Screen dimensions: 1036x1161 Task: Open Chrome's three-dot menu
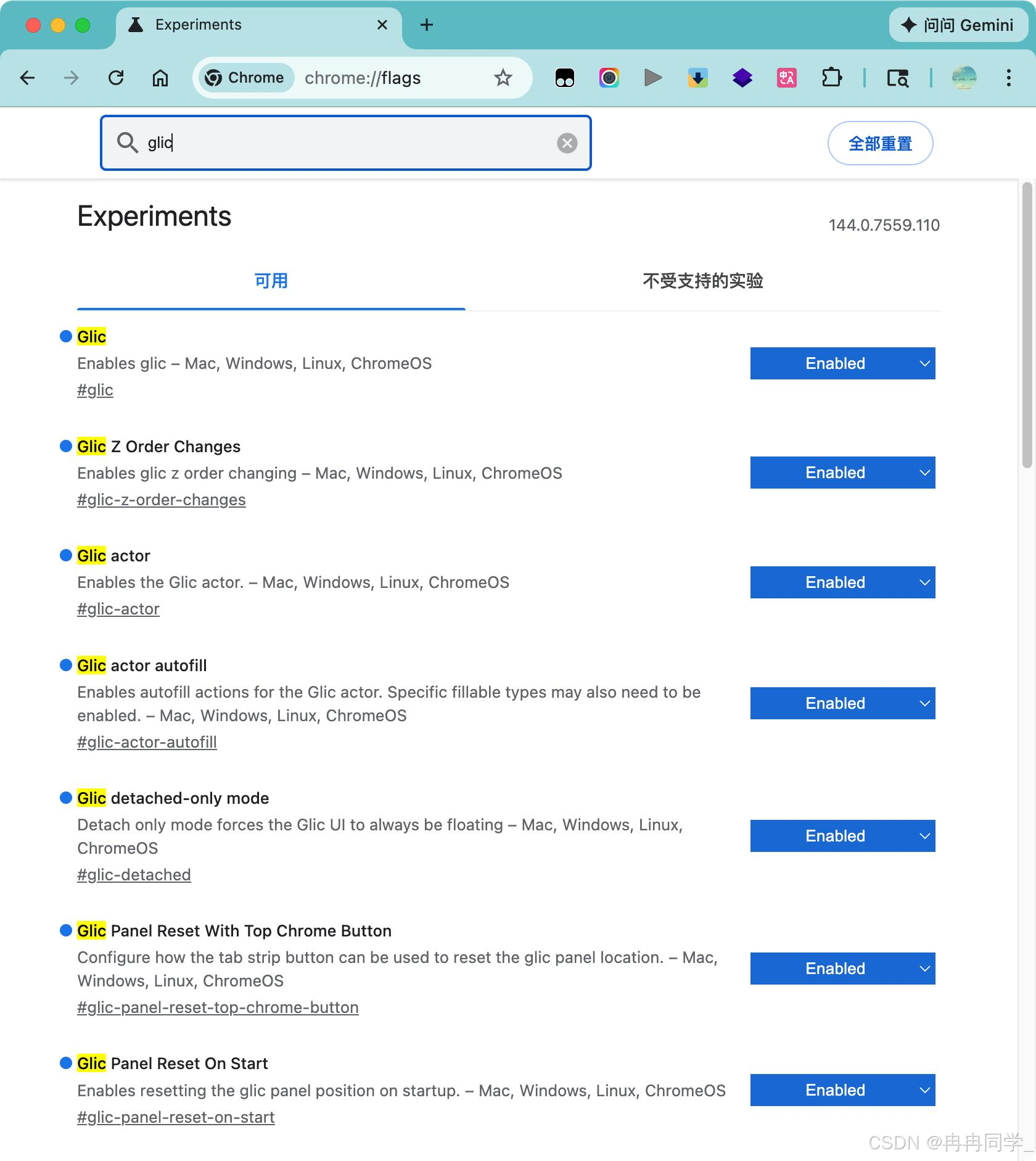pos(1009,78)
